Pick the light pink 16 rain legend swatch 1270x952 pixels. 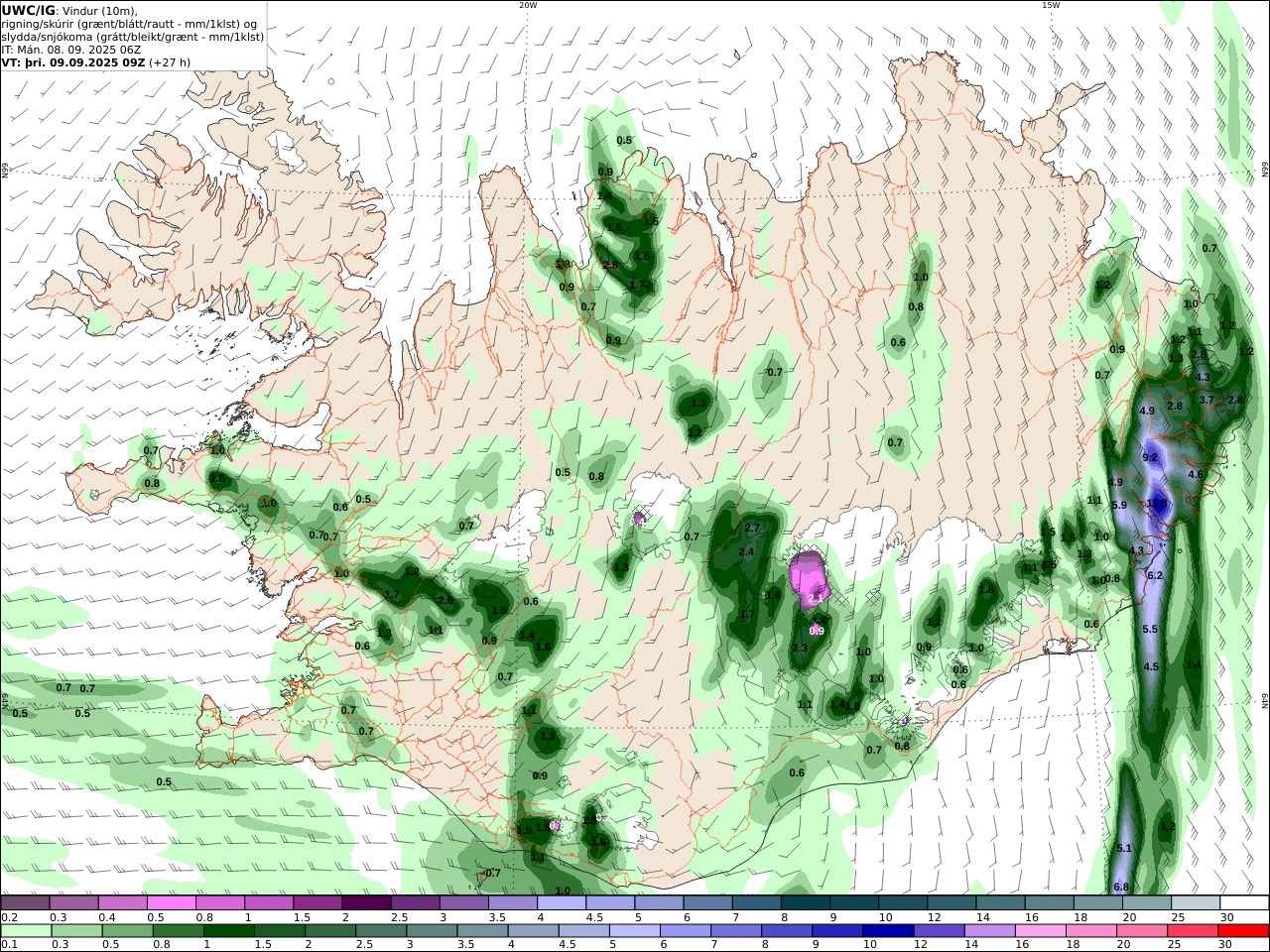pos(1040,931)
